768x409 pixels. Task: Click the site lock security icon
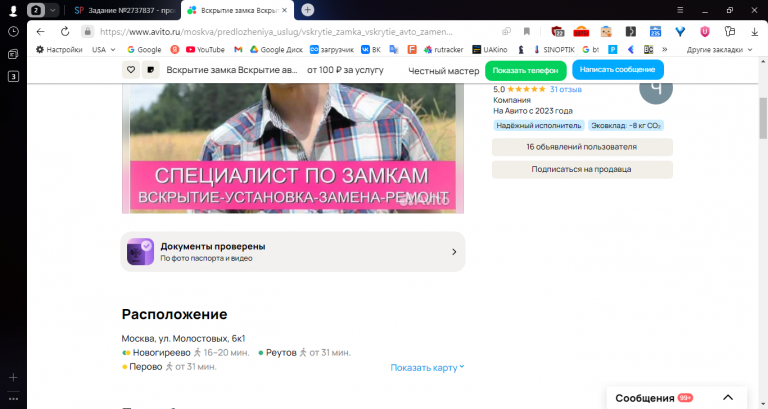tap(87, 31)
